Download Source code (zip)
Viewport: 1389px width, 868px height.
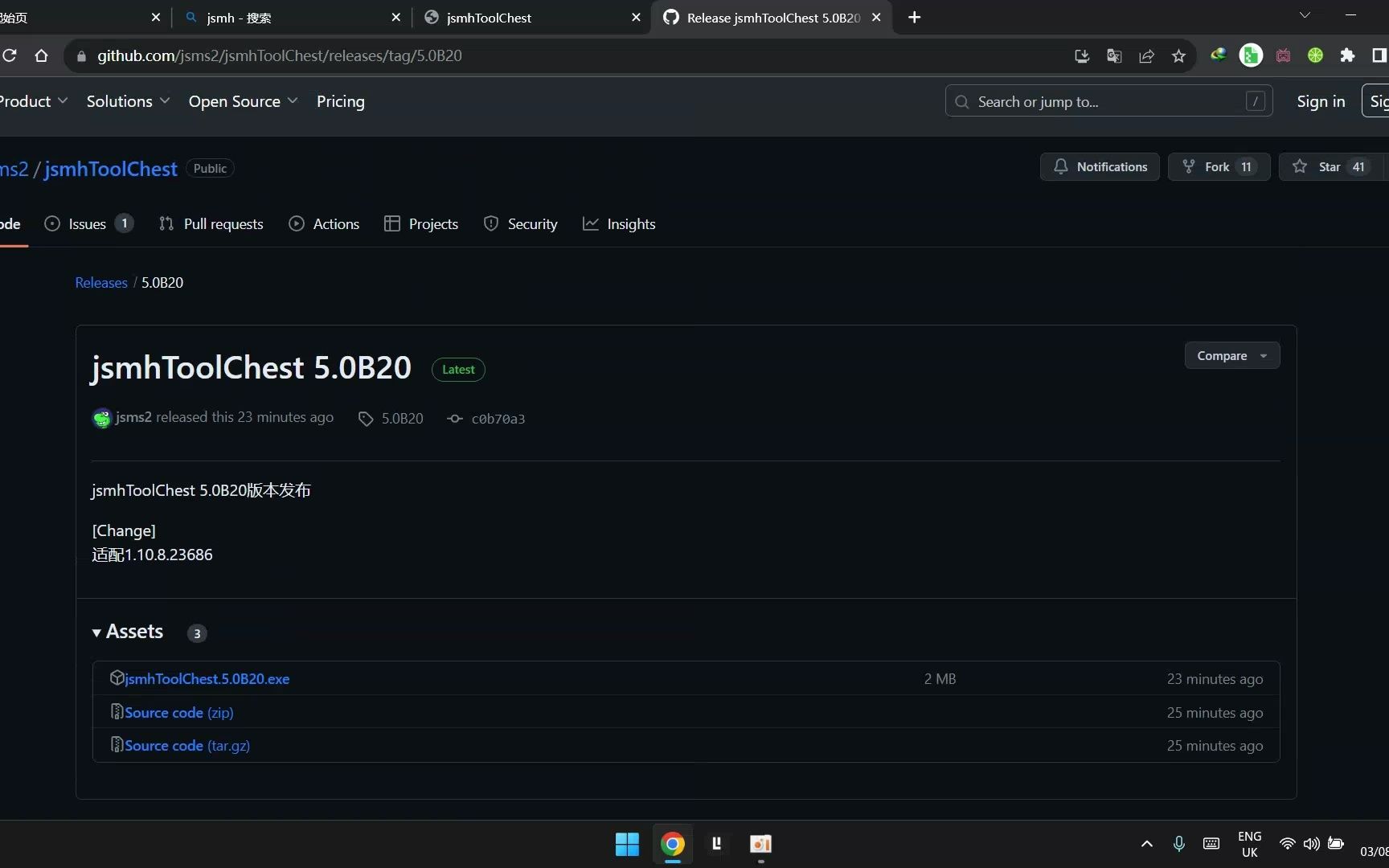179,713
